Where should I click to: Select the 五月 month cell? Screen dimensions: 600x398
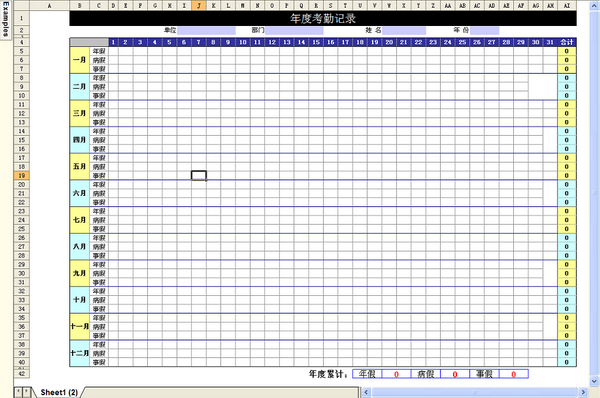tap(80, 166)
